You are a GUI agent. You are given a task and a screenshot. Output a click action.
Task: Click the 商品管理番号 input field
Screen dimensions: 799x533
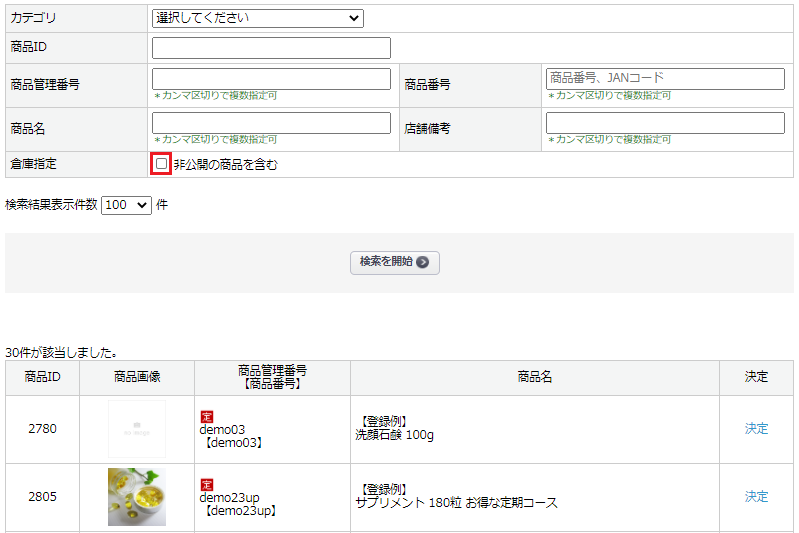[x=271, y=79]
